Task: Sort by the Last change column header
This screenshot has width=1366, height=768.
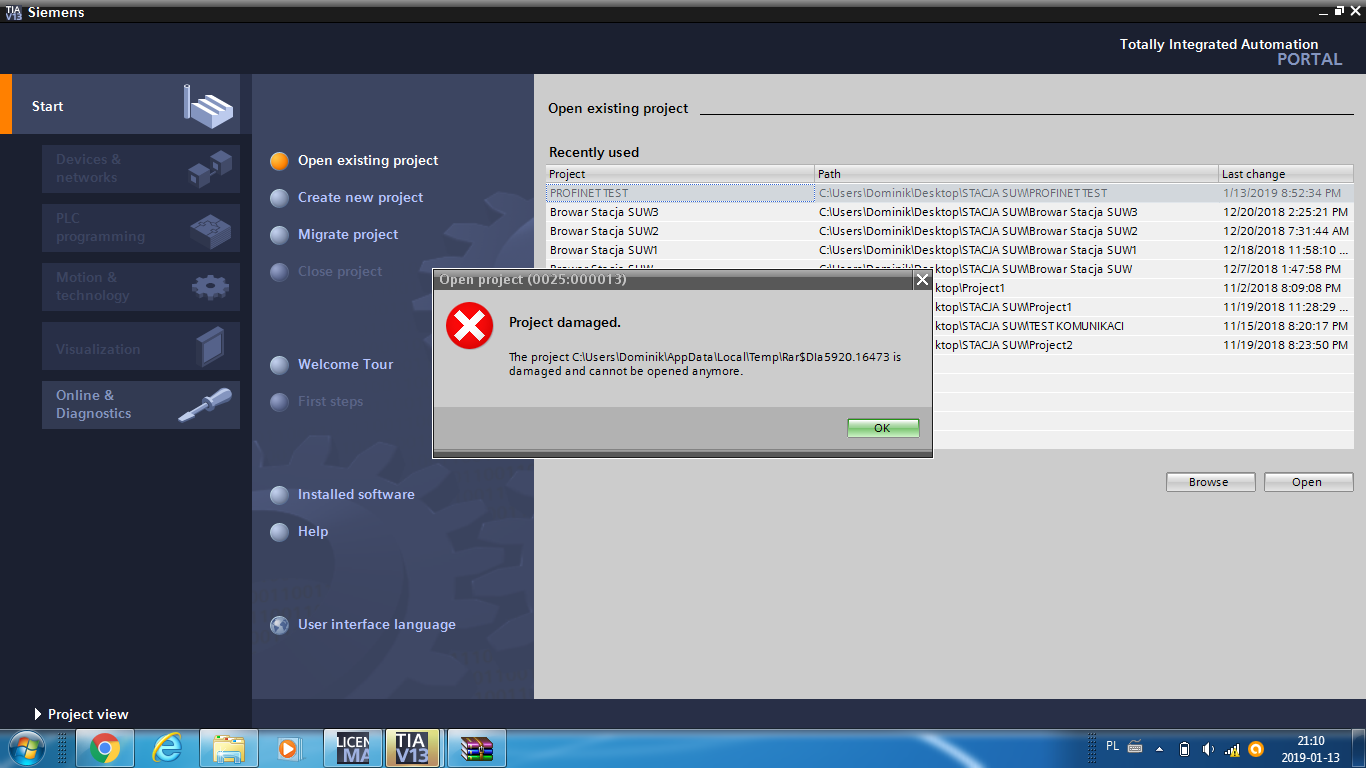Action: pyautogui.click(x=1286, y=174)
